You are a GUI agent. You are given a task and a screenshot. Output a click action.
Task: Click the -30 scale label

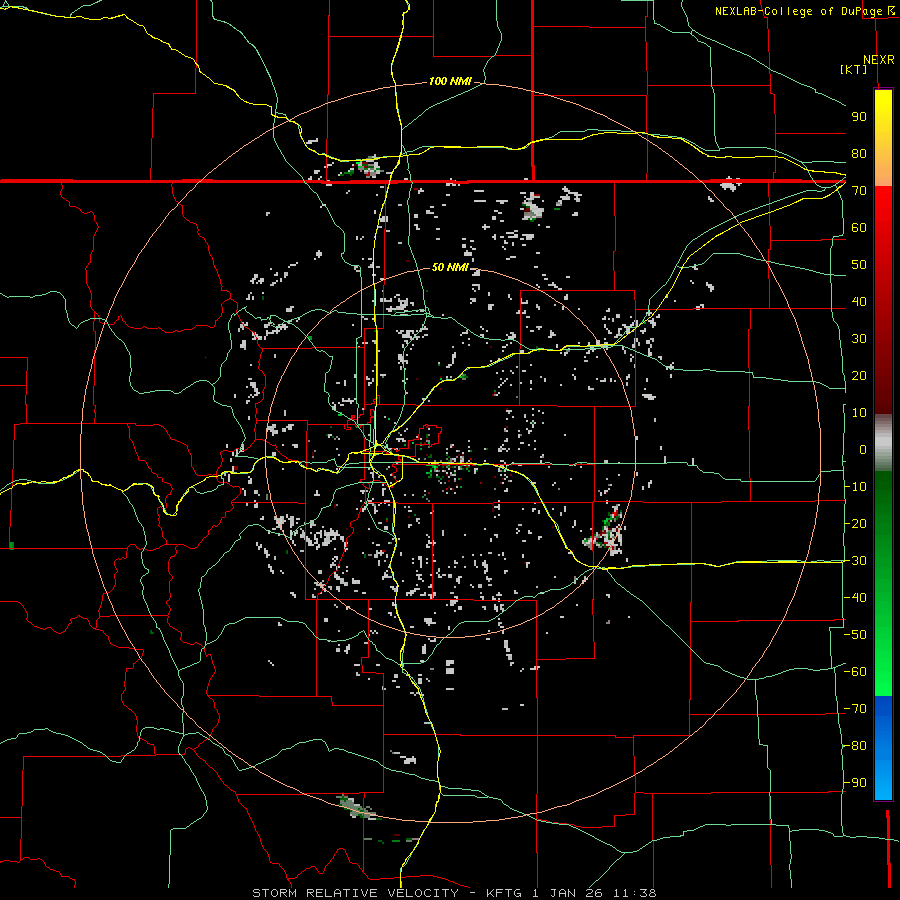click(855, 561)
